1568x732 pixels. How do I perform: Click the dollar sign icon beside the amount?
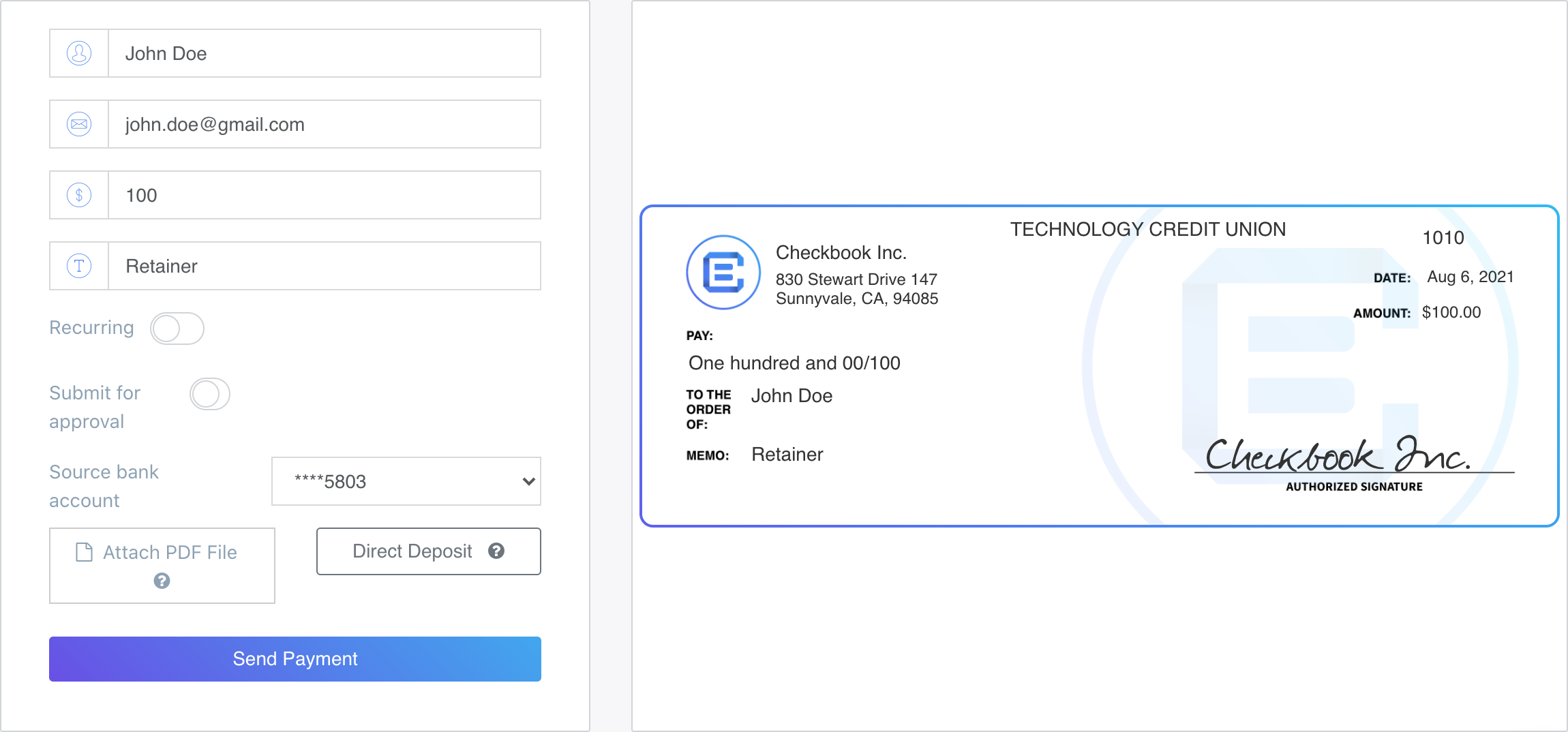[79, 195]
